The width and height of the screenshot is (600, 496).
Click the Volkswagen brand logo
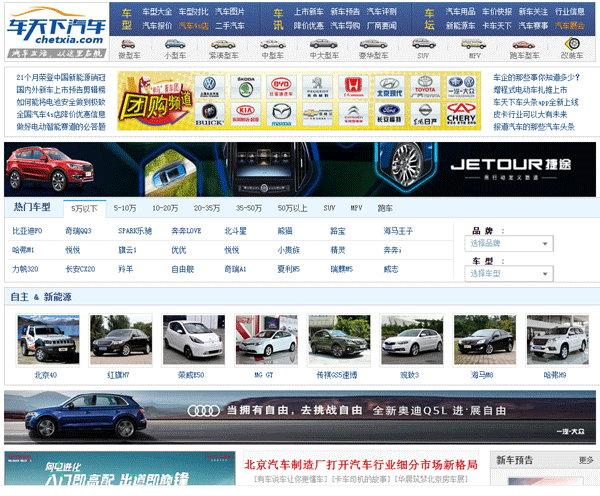click(x=209, y=87)
